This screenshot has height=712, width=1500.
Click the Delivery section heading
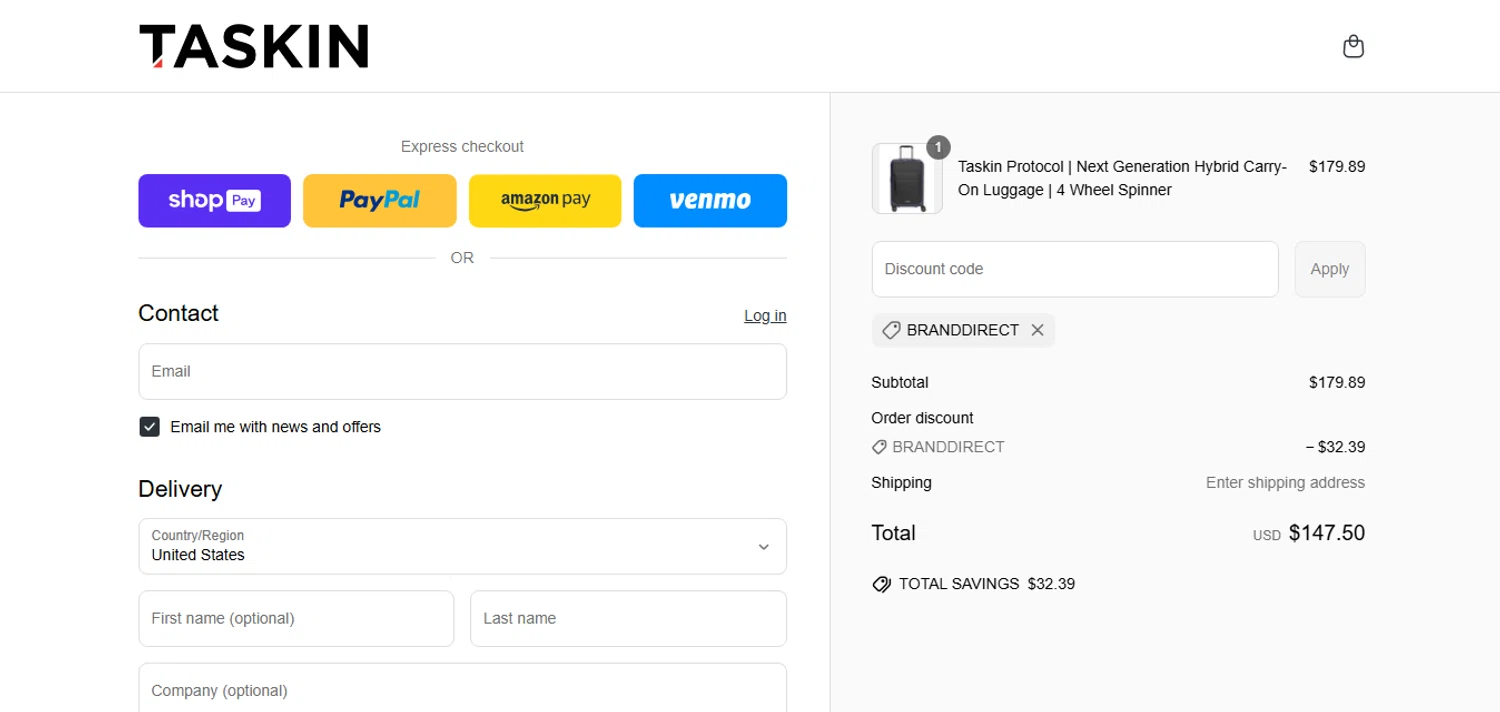click(x=180, y=489)
